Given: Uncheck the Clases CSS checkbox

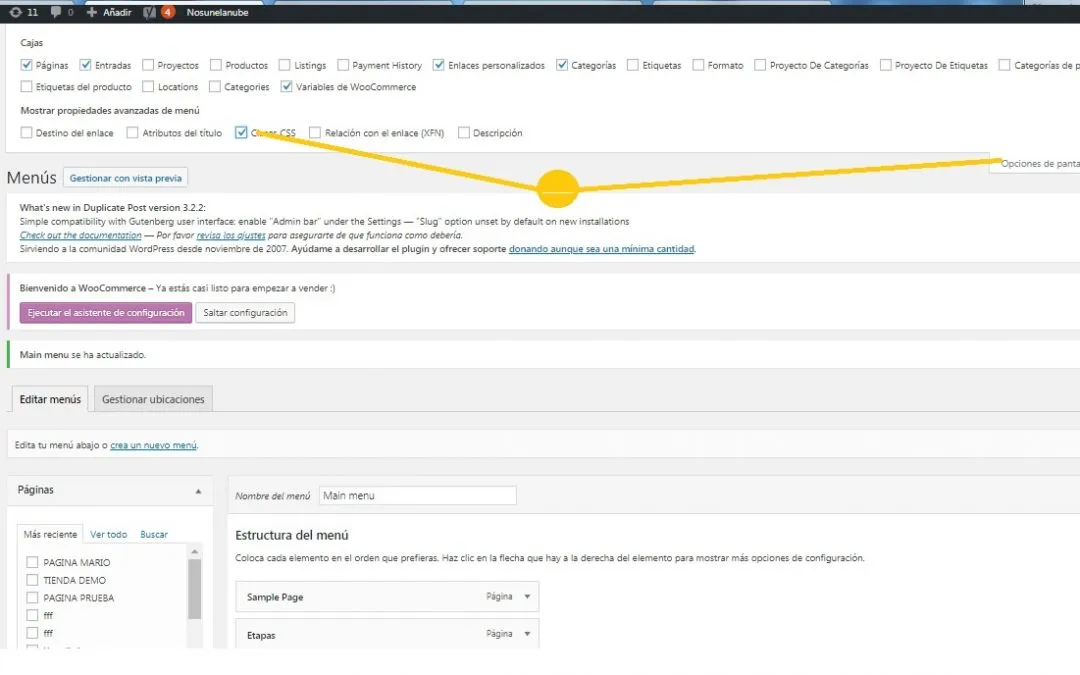Looking at the screenshot, I should (x=242, y=132).
